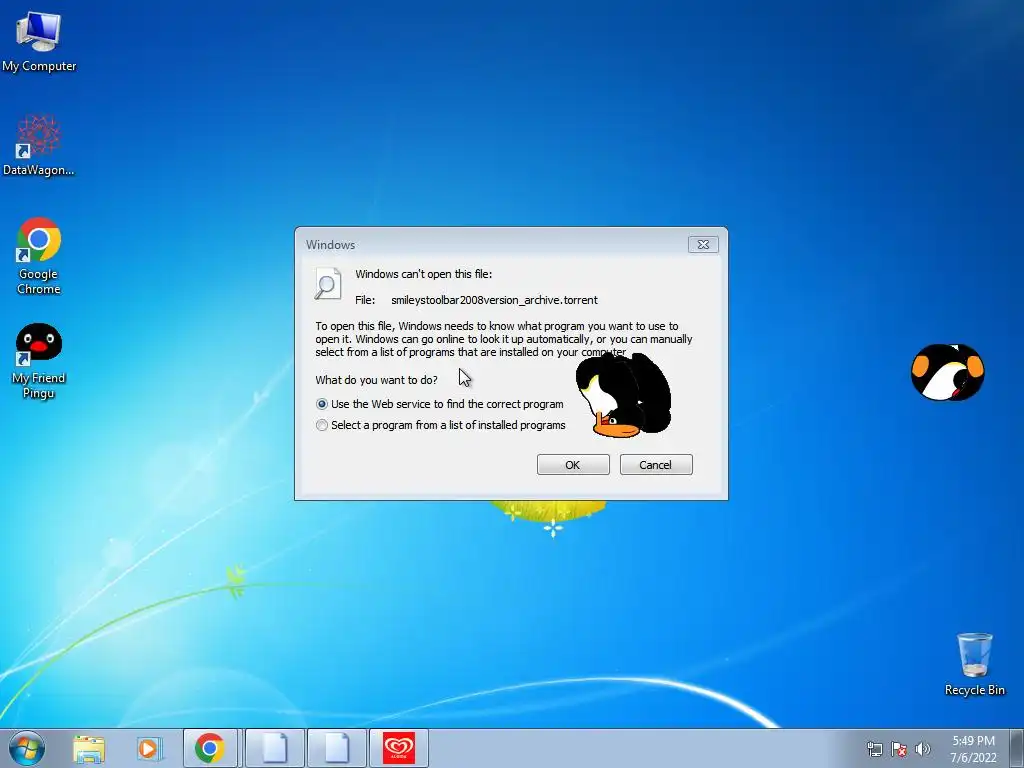
Task: Select second blank document taskbar item
Action: (x=337, y=748)
